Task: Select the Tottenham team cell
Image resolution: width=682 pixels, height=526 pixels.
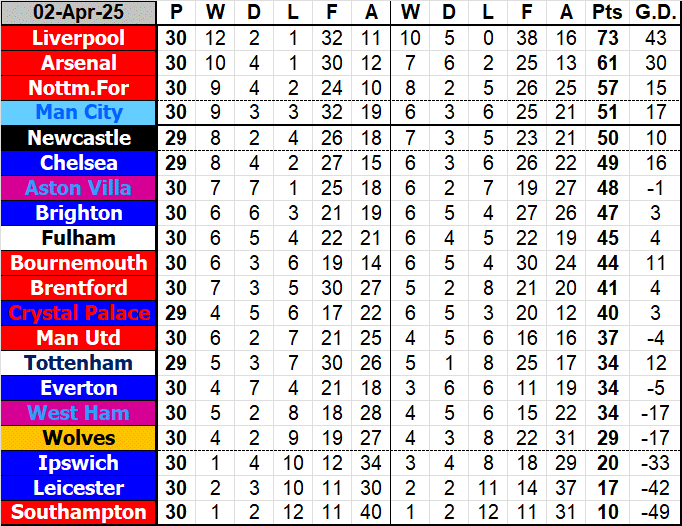Action: [79, 363]
